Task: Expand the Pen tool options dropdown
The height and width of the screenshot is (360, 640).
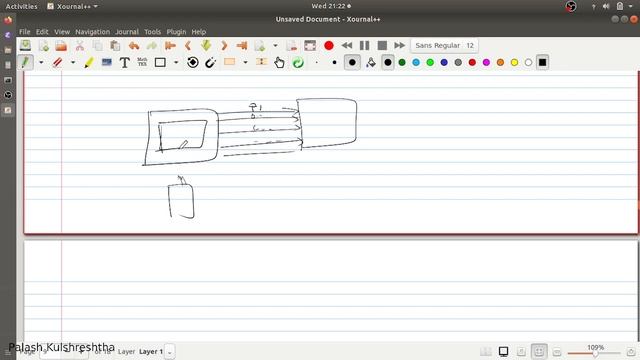Action: [41, 62]
